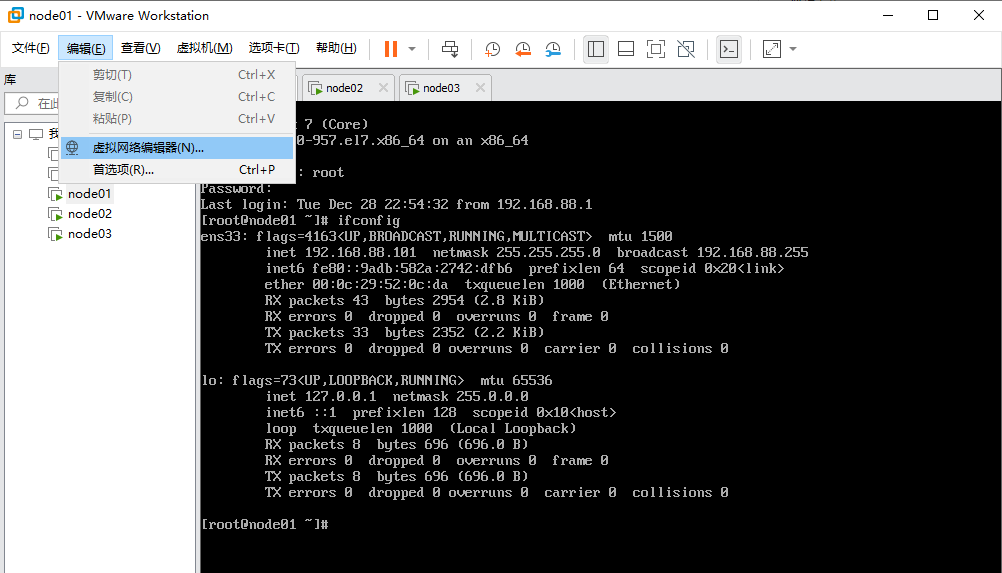Click the inet 127.0.0.1 loopback text
Screen dimensions: 1002x573
[321, 397]
